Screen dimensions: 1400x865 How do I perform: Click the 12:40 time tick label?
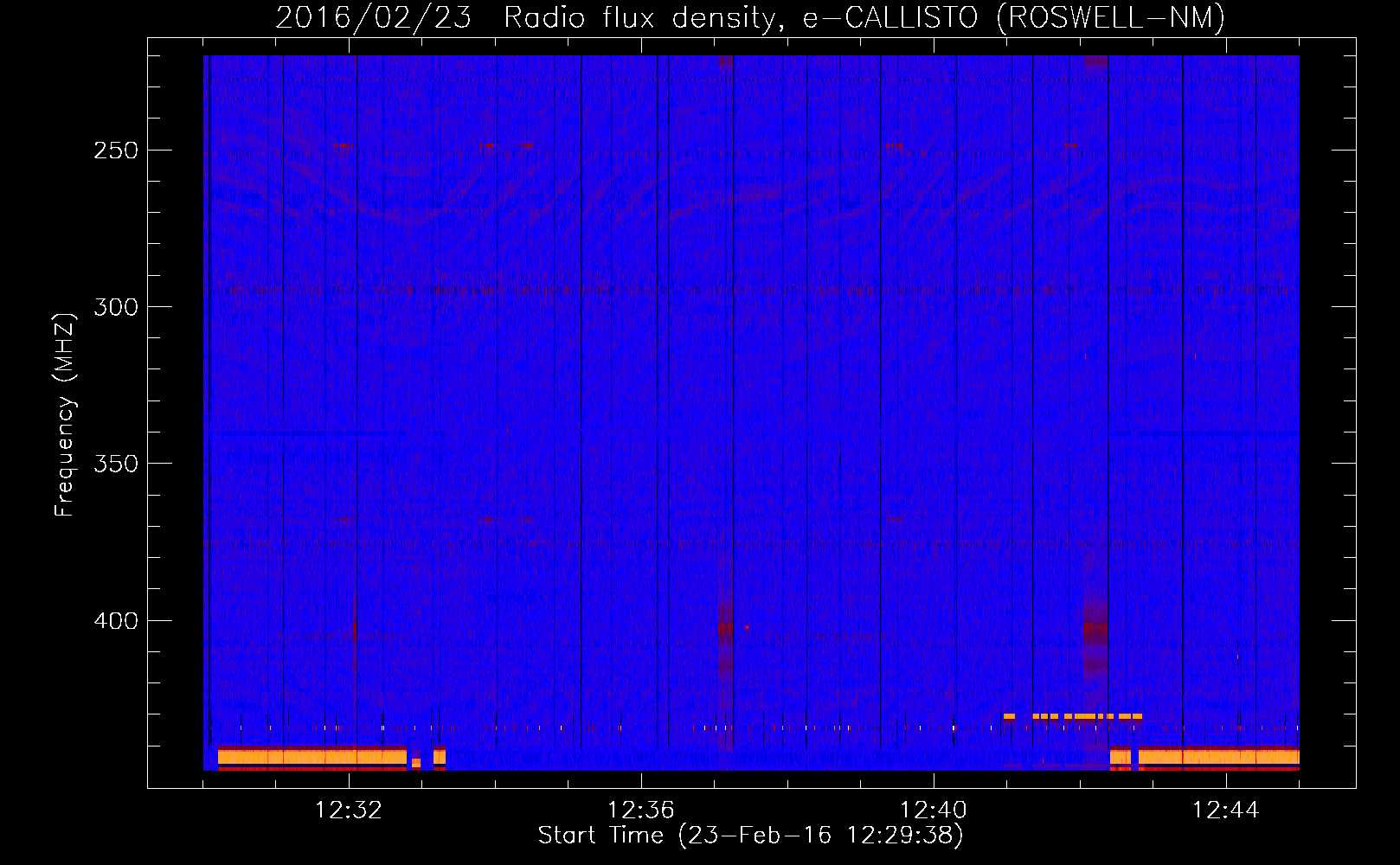click(x=934, y=810)
